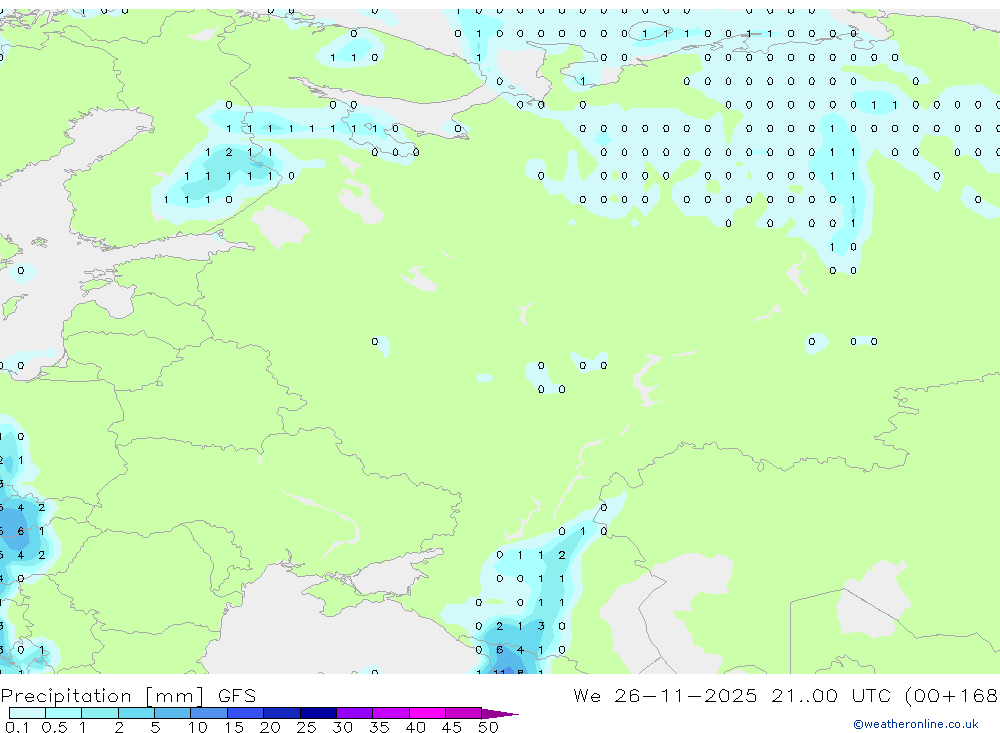Pick the 25–30 mm legend swatch
The image size is (1000, 733).
click(318, 713)
